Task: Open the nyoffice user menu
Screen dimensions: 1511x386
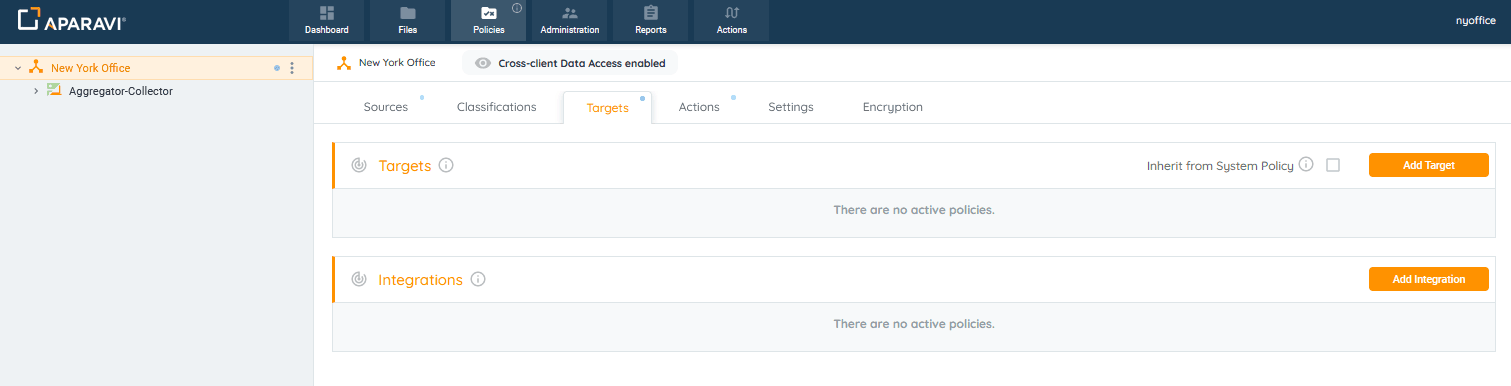Action: coord(1475,20)
